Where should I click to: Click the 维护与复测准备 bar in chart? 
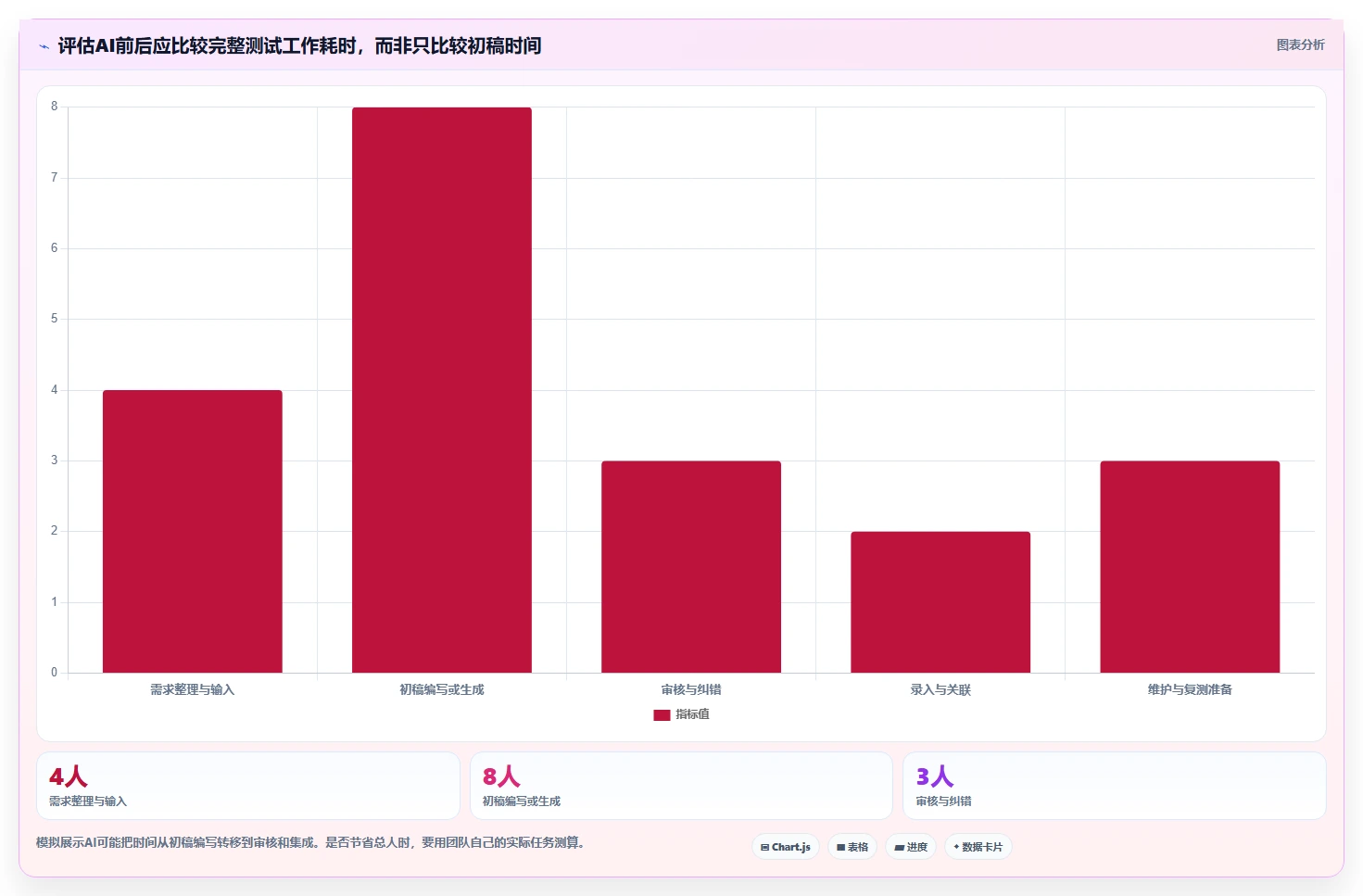1190,566
